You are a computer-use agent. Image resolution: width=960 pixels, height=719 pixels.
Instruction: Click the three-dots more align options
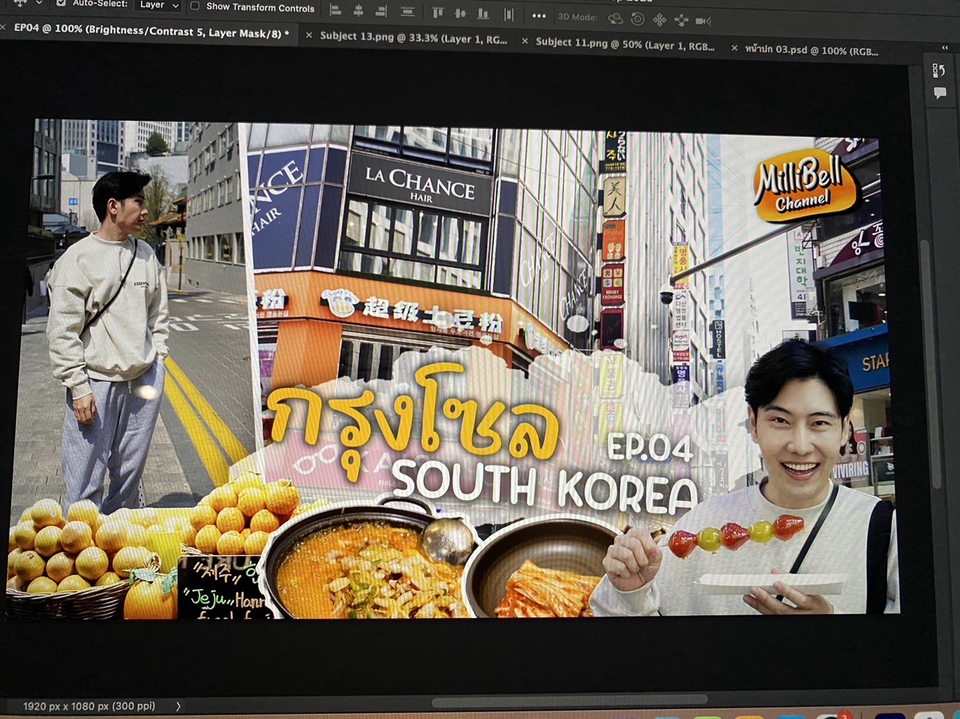pyautogui.click(x=539, y=15)
